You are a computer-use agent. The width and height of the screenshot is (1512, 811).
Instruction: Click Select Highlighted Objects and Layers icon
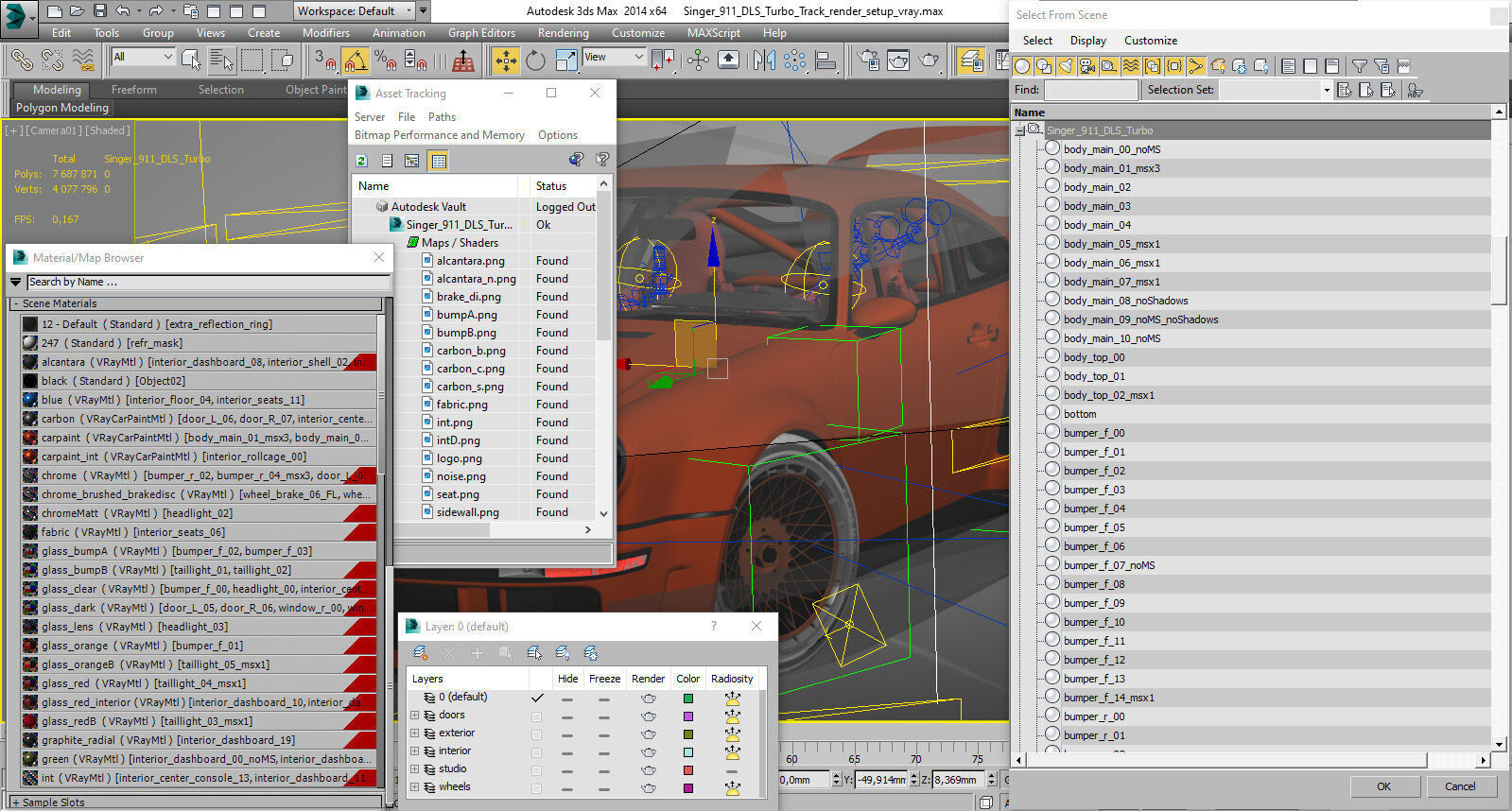click(x=534, y=653)
